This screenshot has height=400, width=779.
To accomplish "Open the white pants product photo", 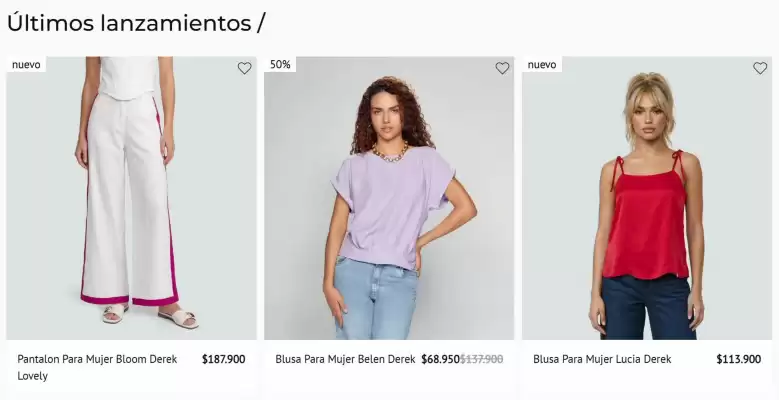I will click(131, 200).
